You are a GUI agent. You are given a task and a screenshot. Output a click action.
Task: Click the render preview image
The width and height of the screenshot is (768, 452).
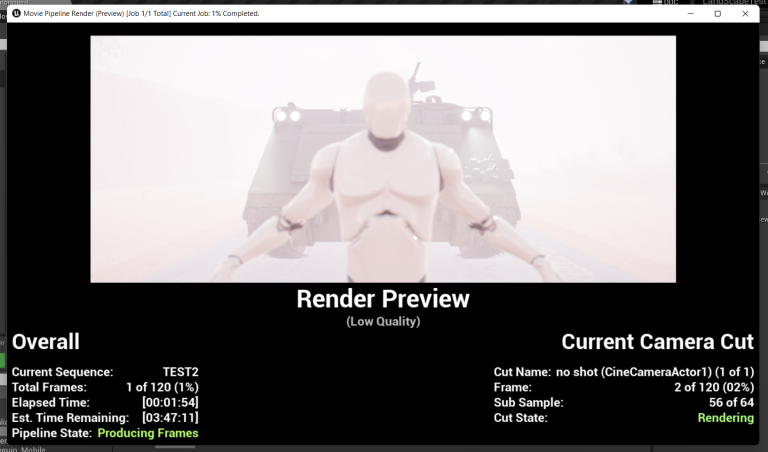point(383,159)
